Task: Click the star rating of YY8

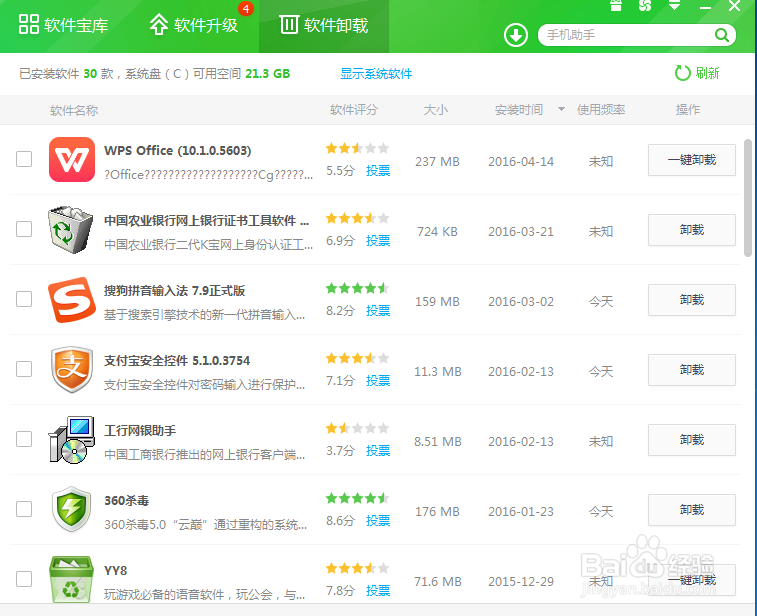Action: tap(357, 568)
